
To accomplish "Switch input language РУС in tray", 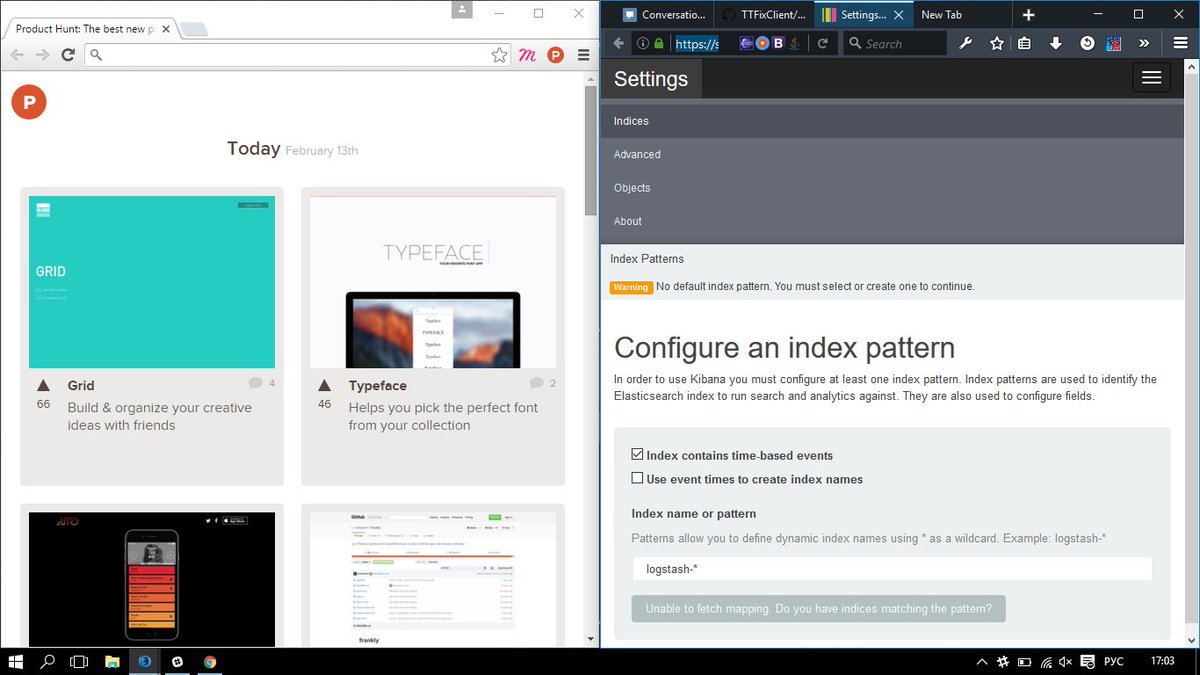I will click(x=1113, y=661).
